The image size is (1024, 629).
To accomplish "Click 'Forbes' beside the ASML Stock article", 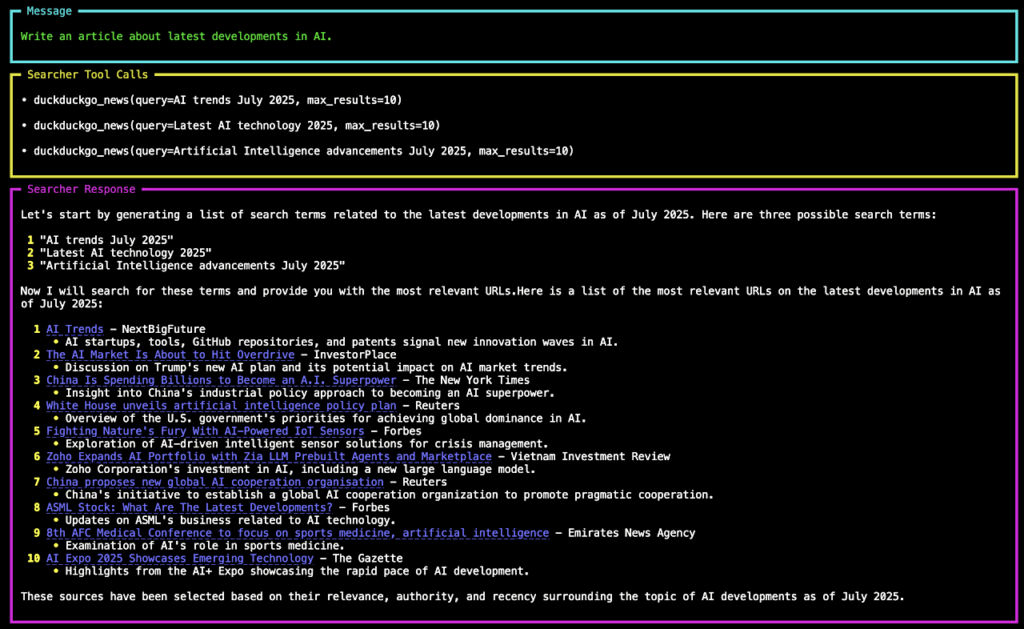I will point(370,508).
